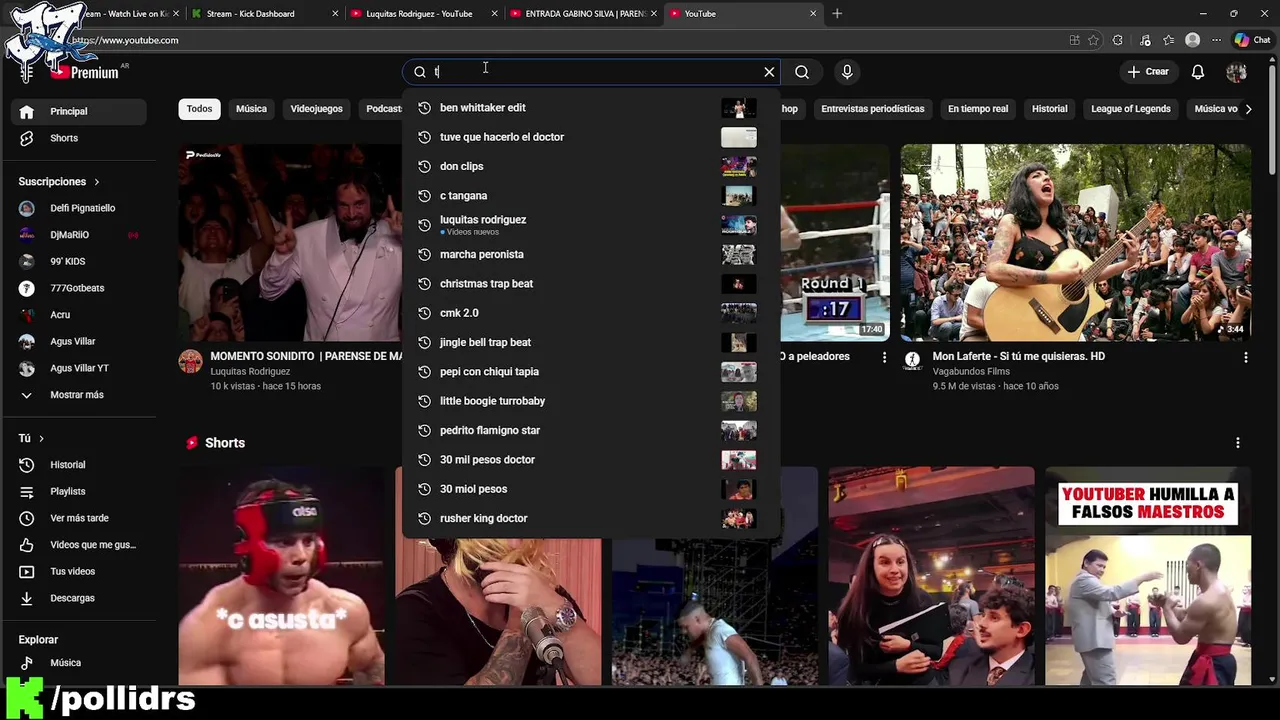Screen dimensions: 1280x720
Task: Open the account avatar menu
Action: click(1236, 72)
